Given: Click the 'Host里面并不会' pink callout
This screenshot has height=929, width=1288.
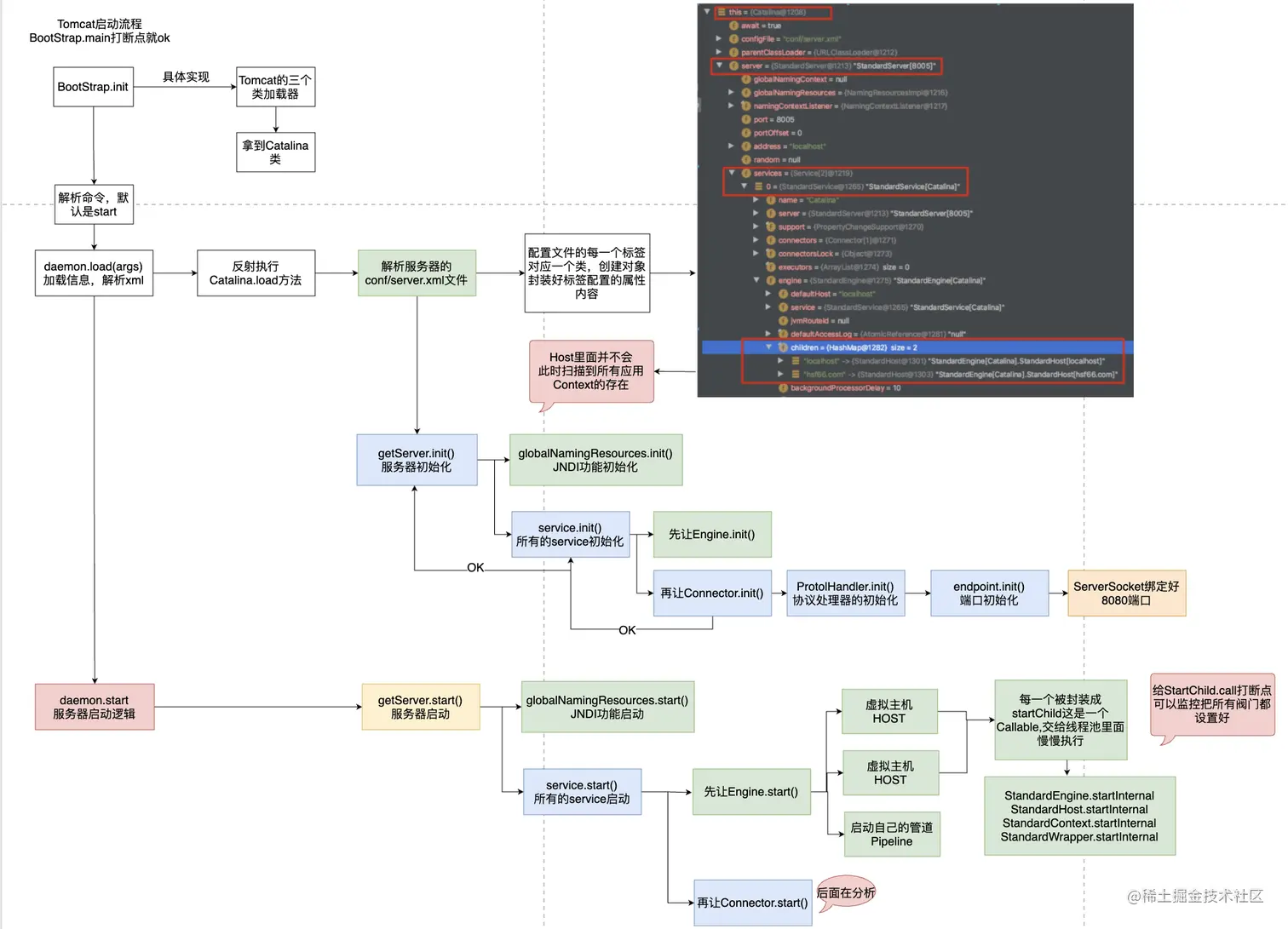Looking at the screenshot, I should click(x=591, y=371).
